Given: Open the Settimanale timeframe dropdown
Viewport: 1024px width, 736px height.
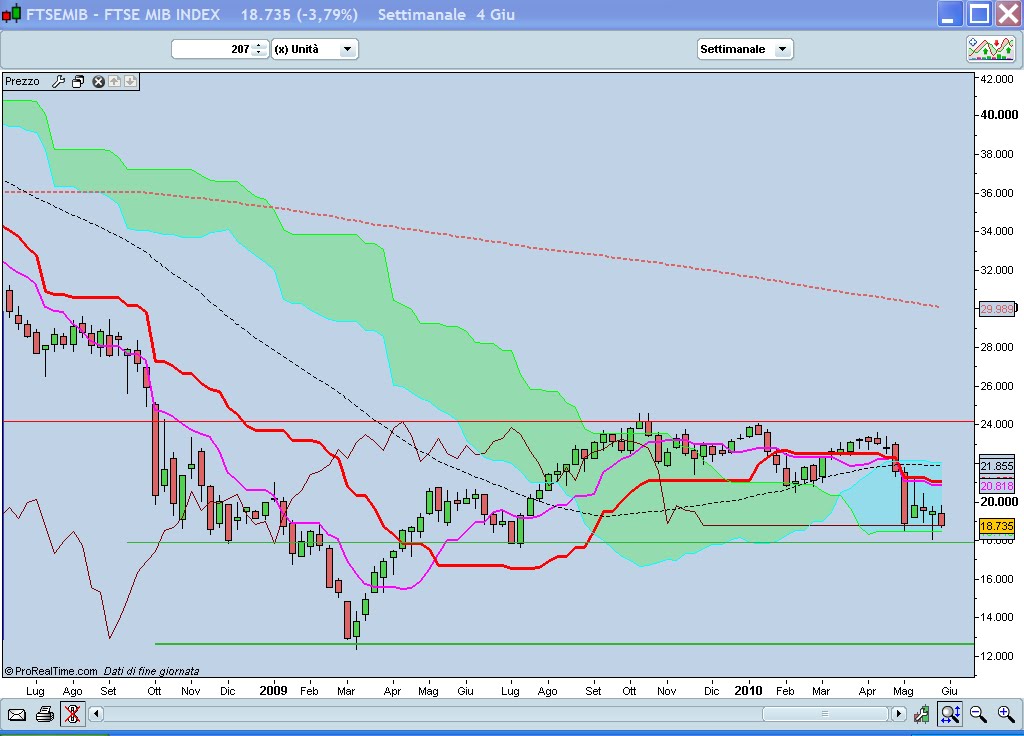Looking at the screenshot, I should pos(744,49).
